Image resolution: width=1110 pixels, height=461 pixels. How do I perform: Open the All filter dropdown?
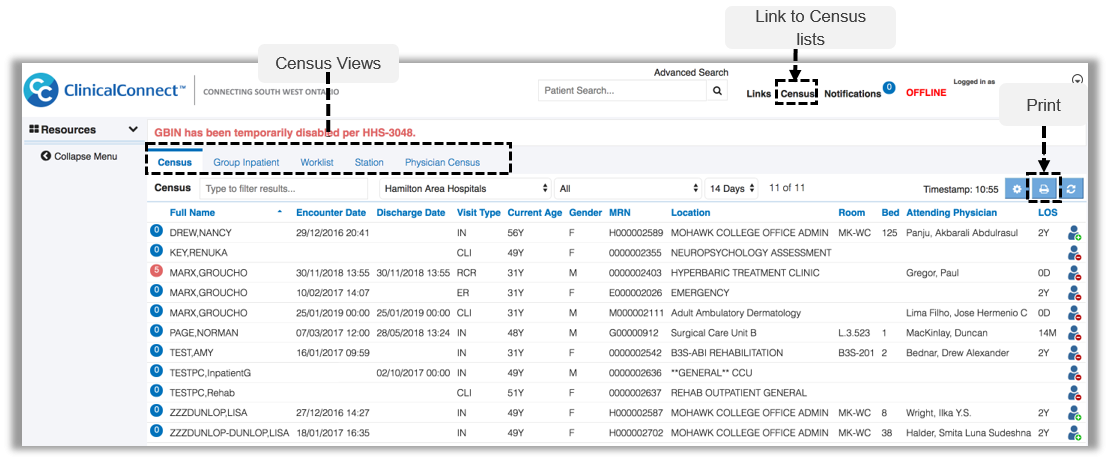pyautogui.click(x=628, y=188)
